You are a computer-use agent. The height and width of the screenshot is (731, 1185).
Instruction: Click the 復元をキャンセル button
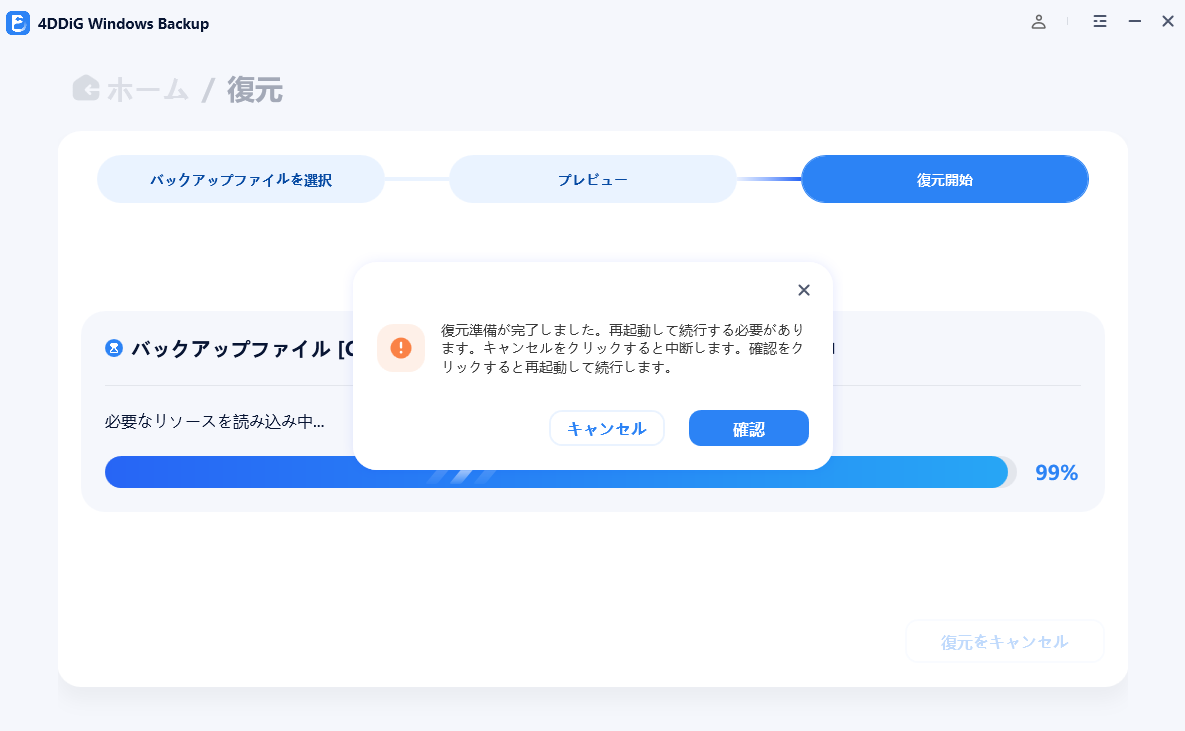(1004, 641)
